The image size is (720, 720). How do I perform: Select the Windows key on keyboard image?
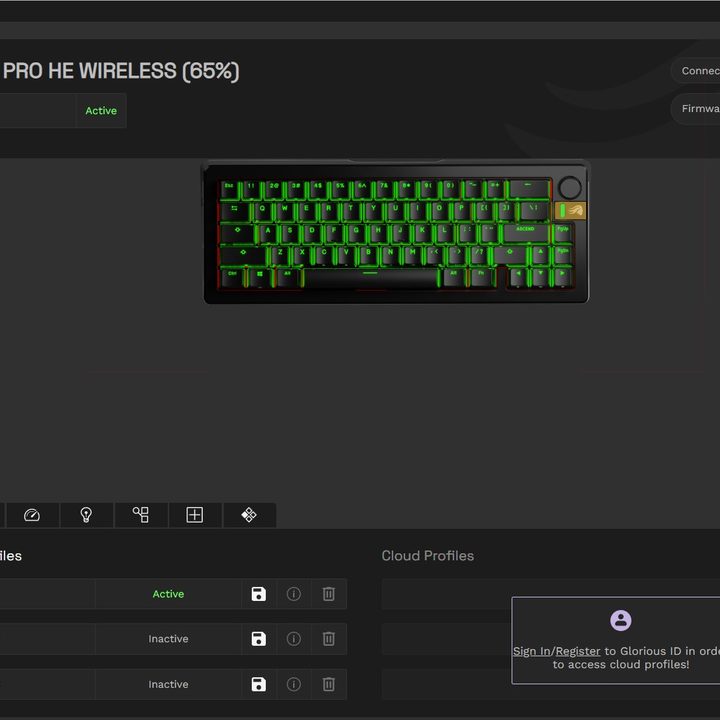point(260,276)
